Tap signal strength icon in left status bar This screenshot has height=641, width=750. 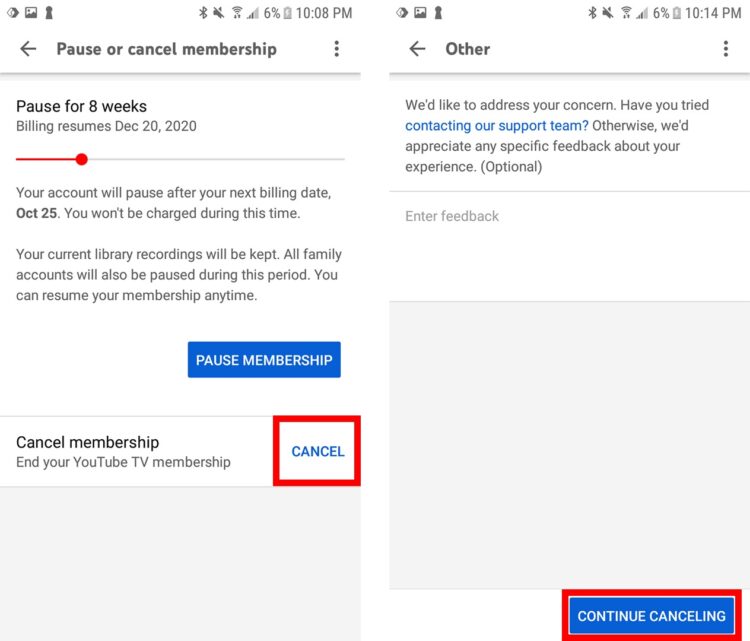point(253,14)
